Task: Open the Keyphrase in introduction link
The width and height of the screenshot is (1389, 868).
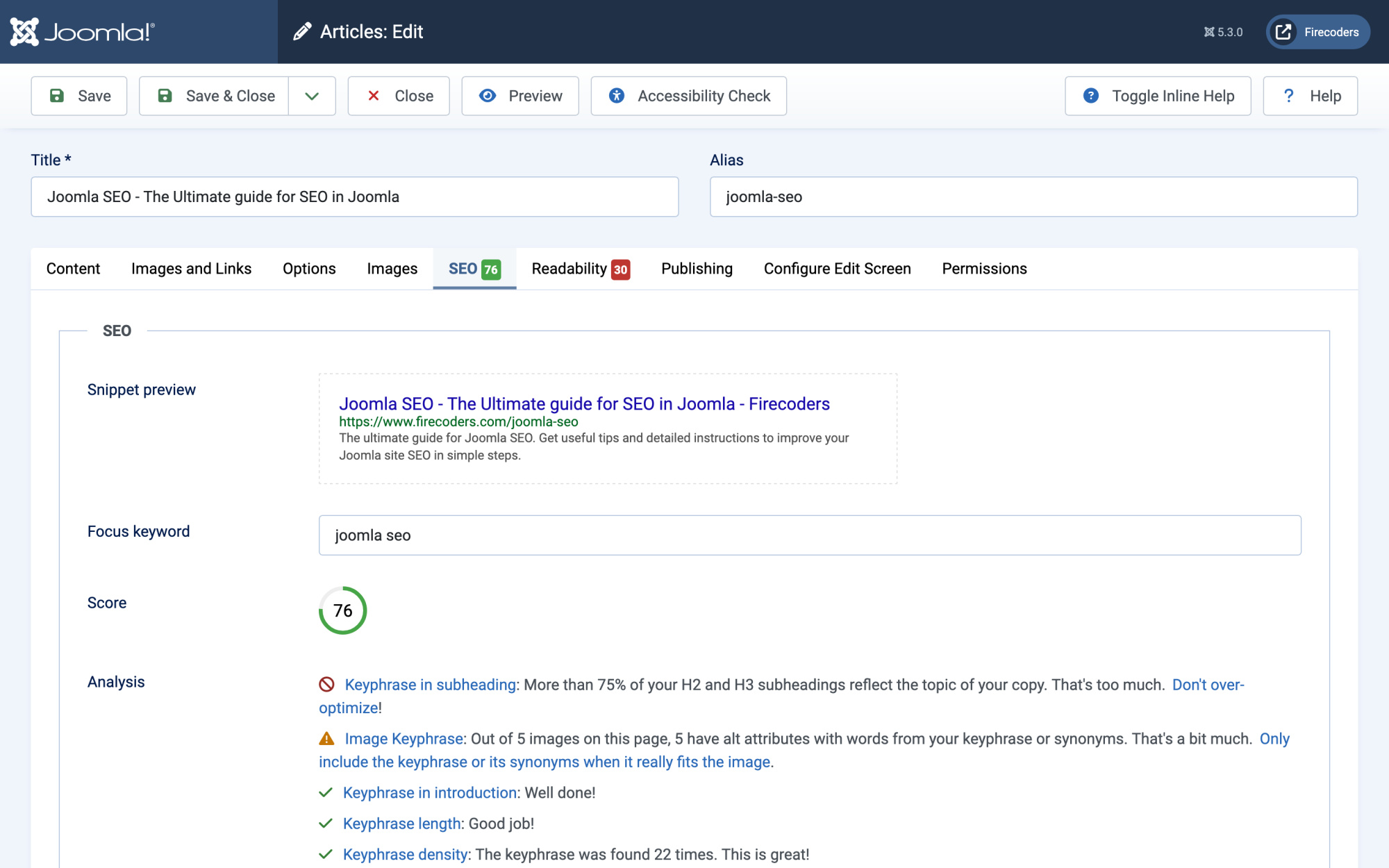Action: pos(430,793)
